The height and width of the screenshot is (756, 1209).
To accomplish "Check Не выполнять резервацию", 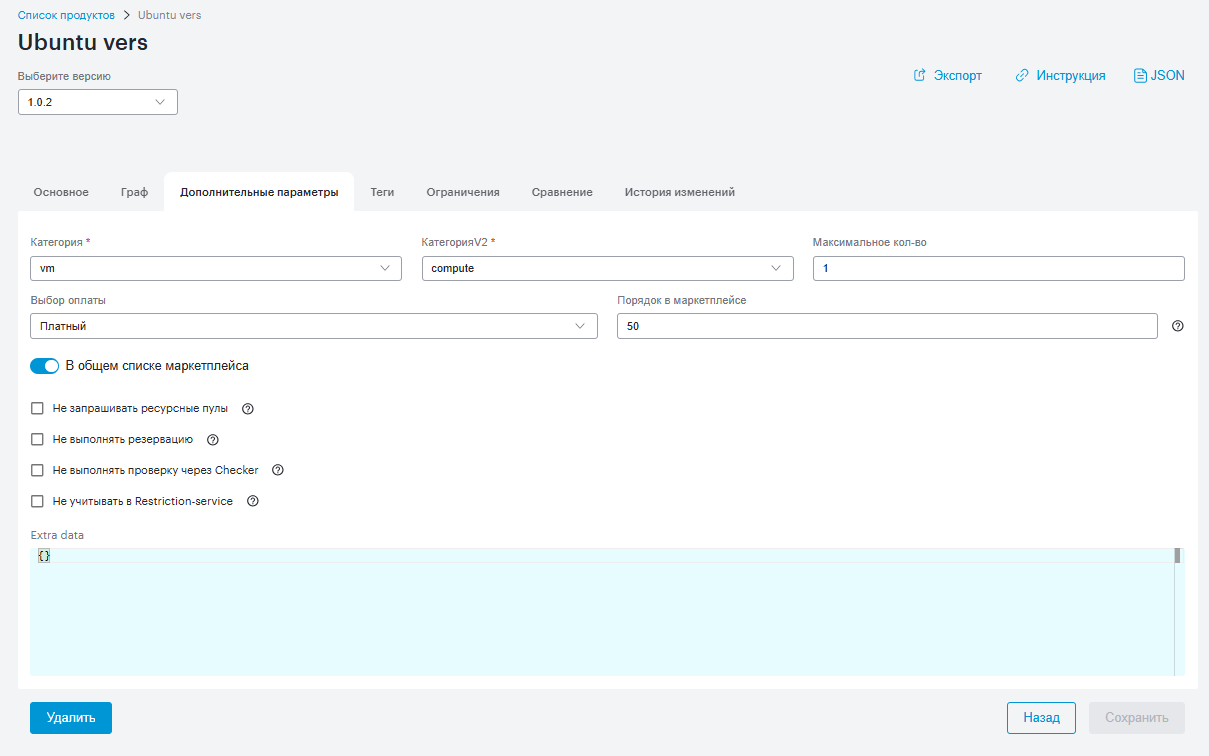I will click(38, 439).
